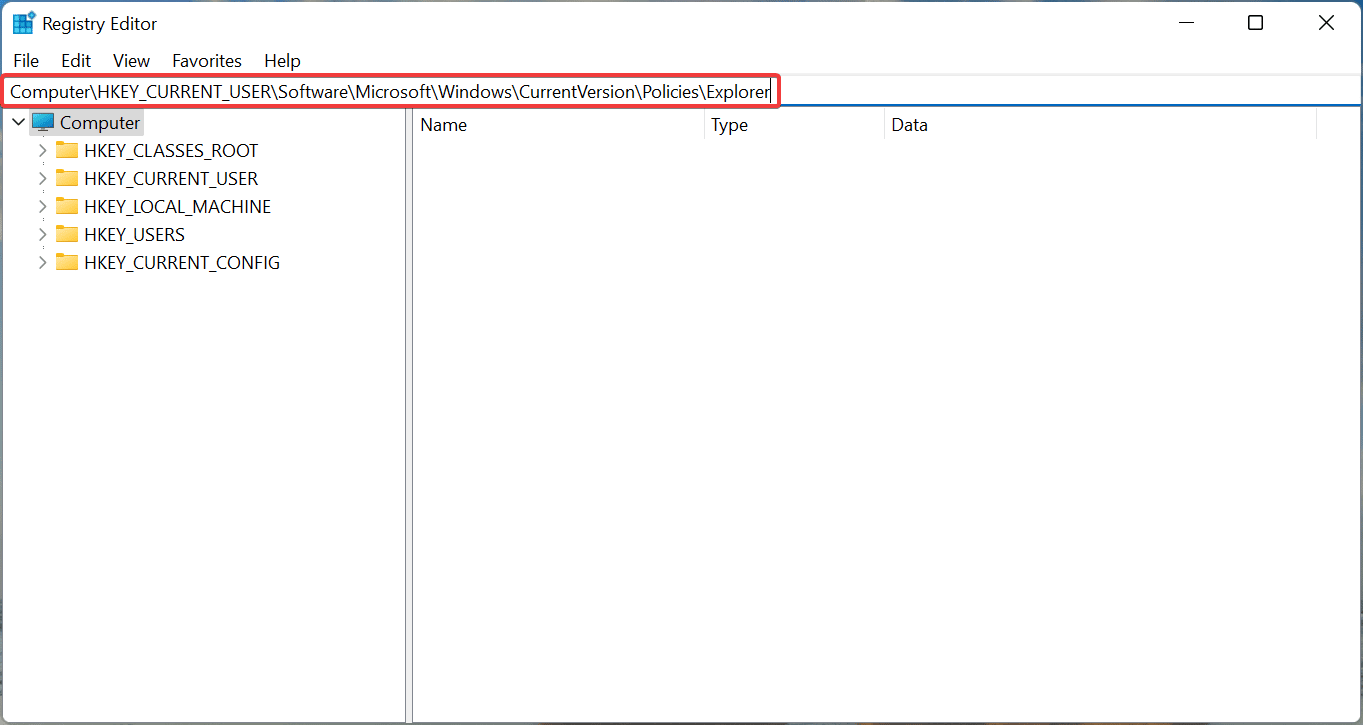Open the Favorites menu
1363x725 pixels.
click(207, 61)
